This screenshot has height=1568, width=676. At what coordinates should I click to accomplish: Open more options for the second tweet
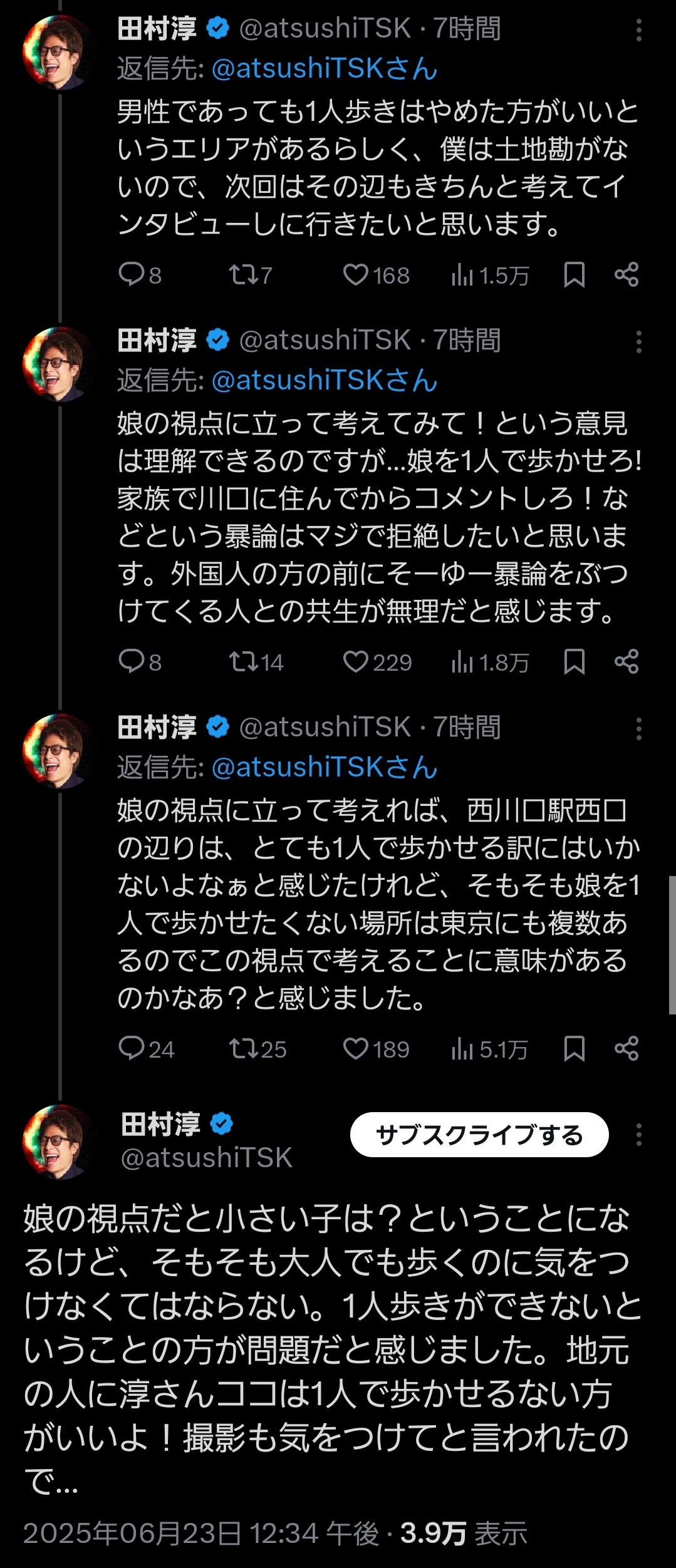[x=638, y=342]
